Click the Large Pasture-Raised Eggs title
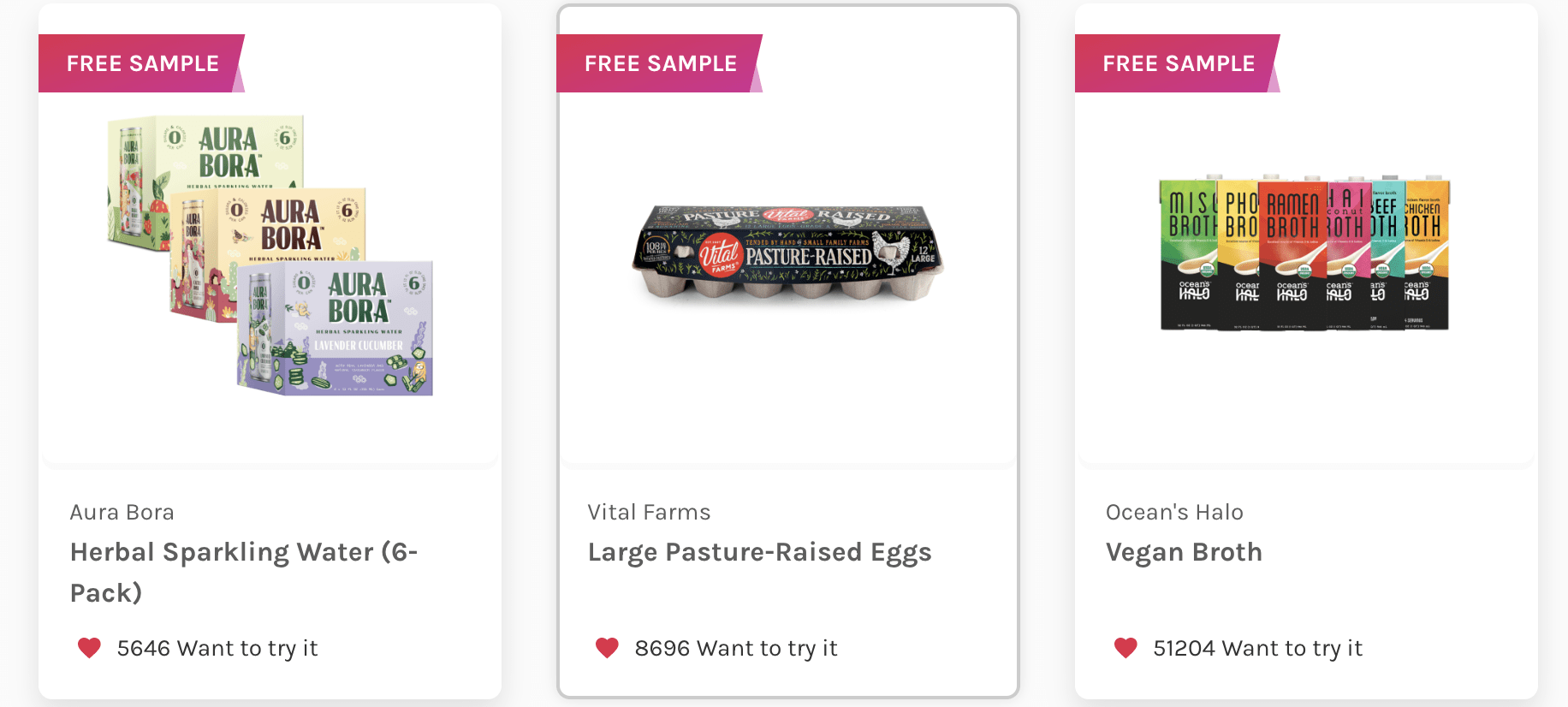The image size is (1568, 707). 759,552
